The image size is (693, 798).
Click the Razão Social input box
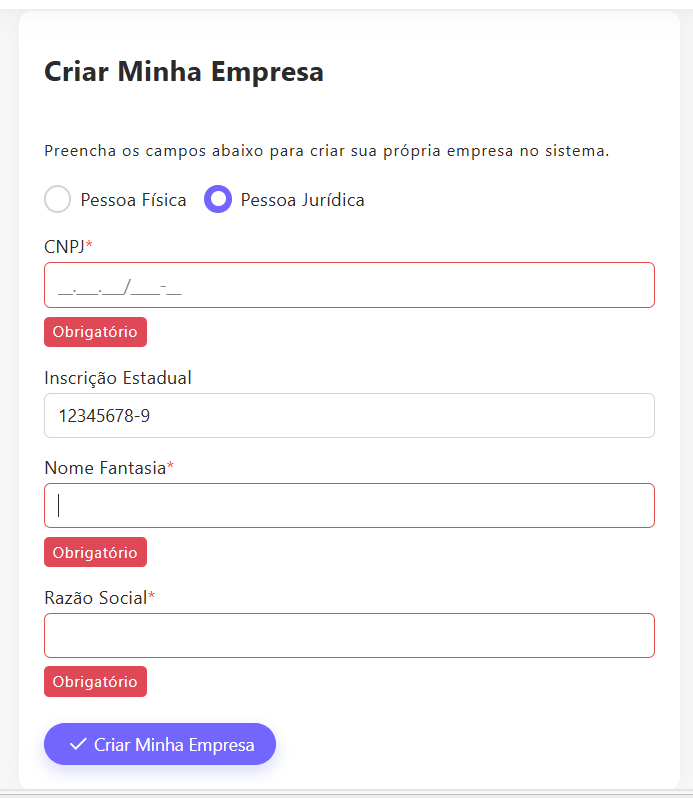349,635
